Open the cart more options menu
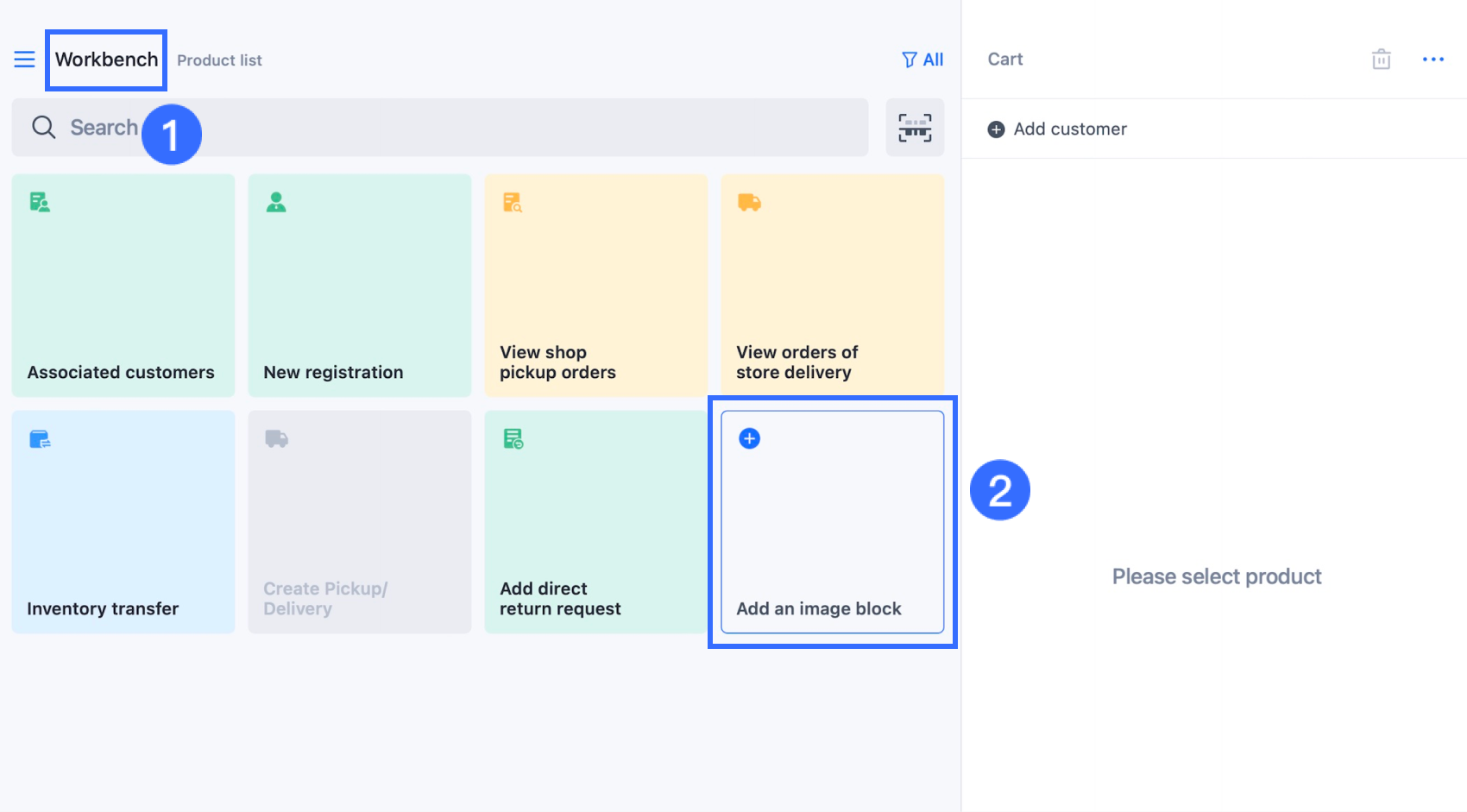 tap(1432, 60)
